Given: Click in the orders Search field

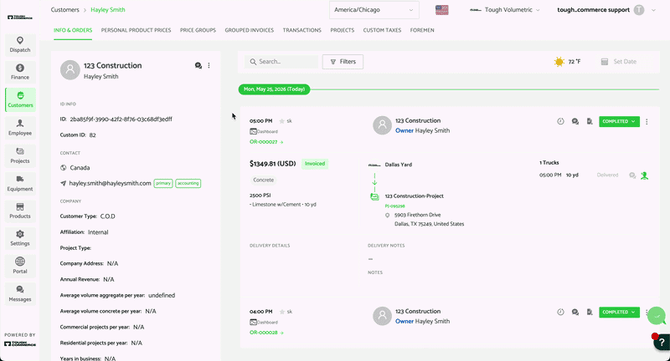Looking at the screenshot, I should point(282,62).
